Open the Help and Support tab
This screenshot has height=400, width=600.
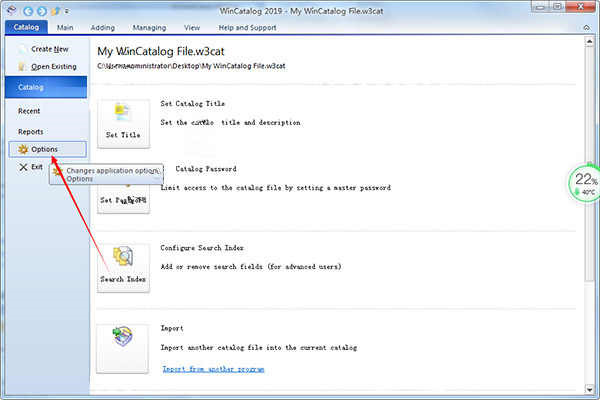tap(247, 28)
